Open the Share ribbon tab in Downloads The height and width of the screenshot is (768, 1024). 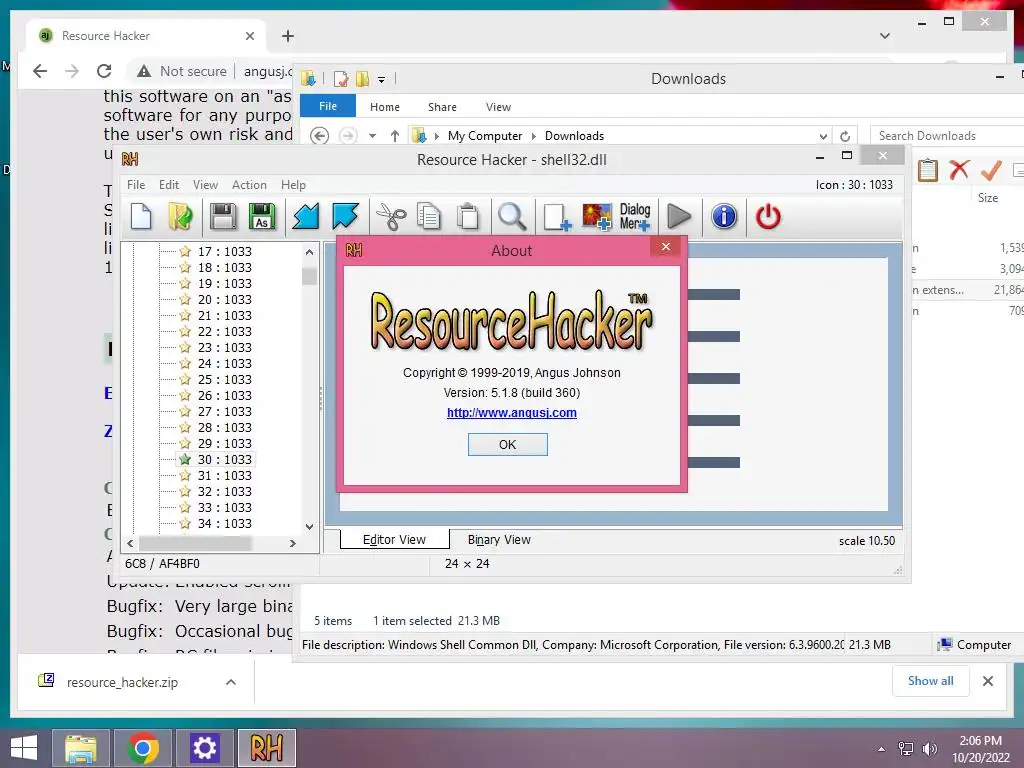[442, 107]
